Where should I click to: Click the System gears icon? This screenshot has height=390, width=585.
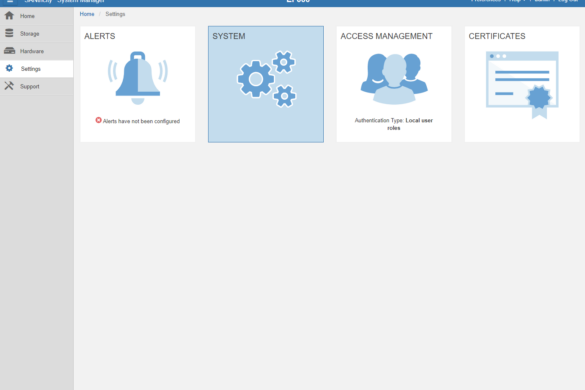click(267, 79)
